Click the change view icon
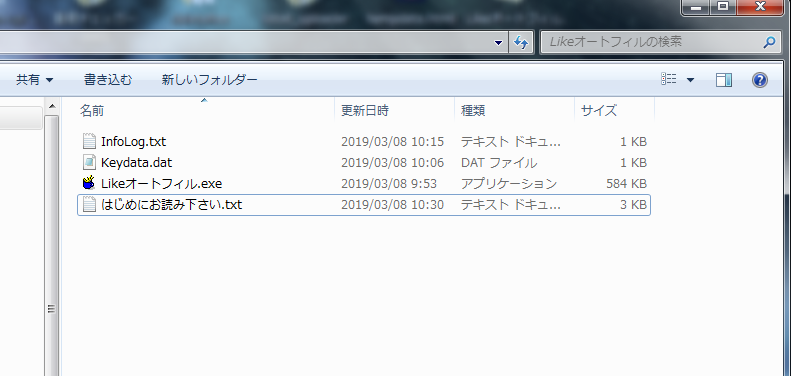791x376 pixels. (668, 79)
